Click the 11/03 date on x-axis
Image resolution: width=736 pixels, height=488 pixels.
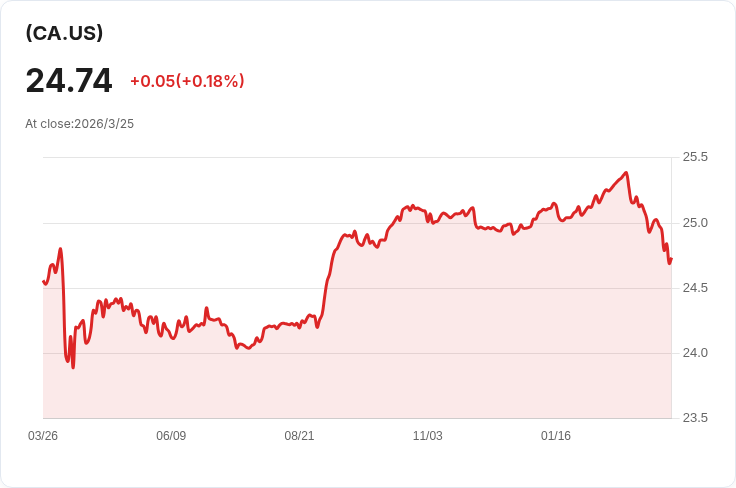427,436
